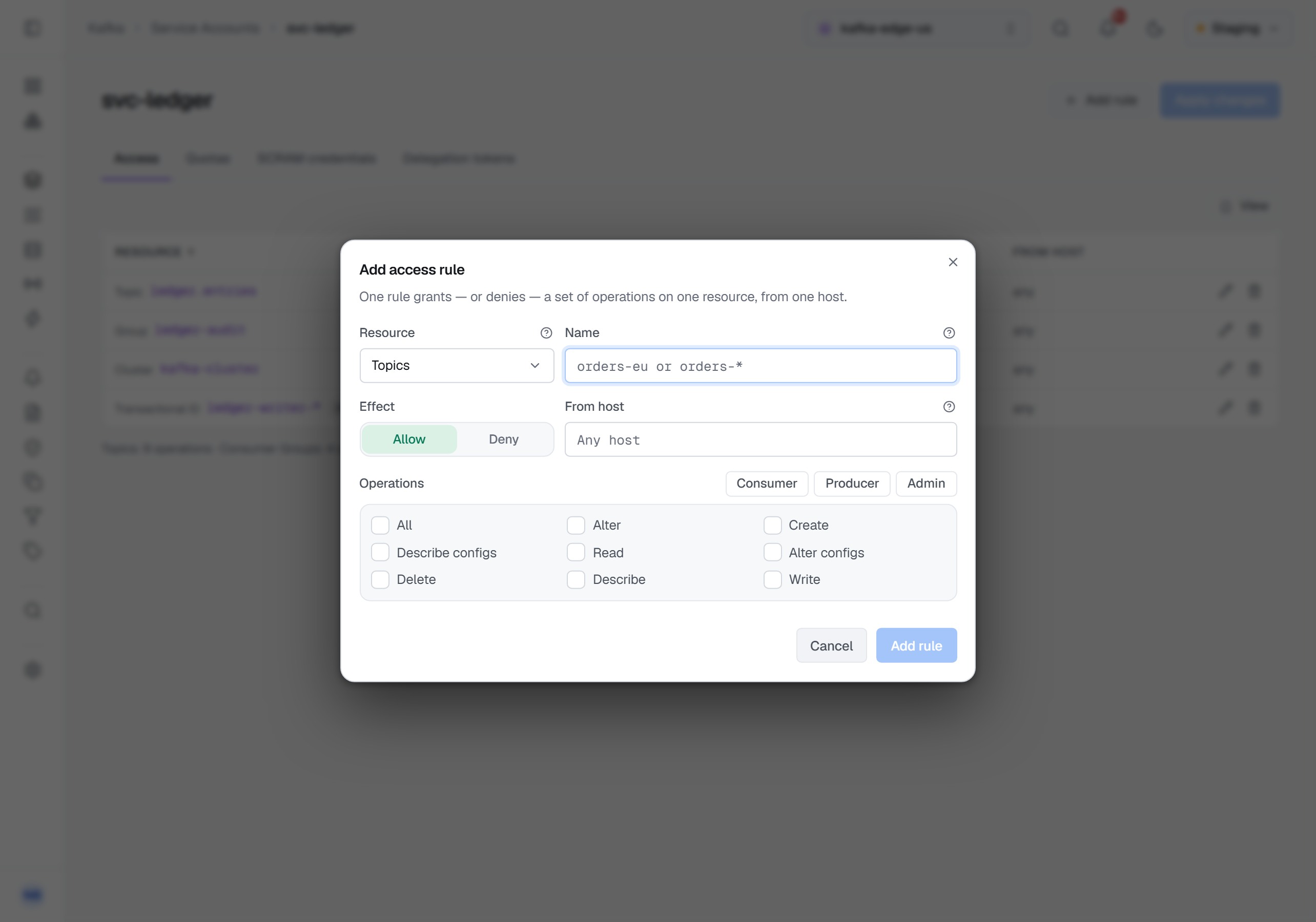1316x922 pixels.
Task: Select the Allow effect option
Action: 409,439
